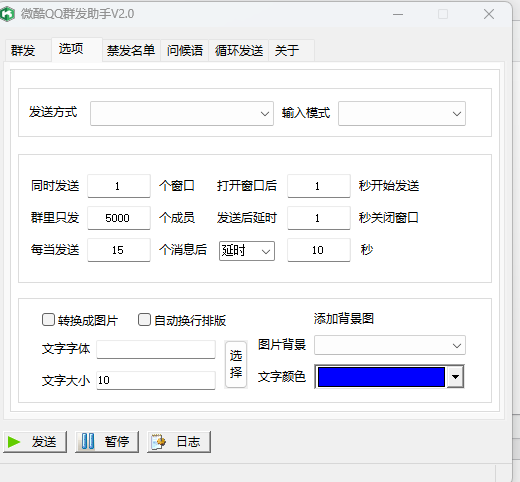Go to the 循环发送 tab
The image size is (520, 482).
239,50
